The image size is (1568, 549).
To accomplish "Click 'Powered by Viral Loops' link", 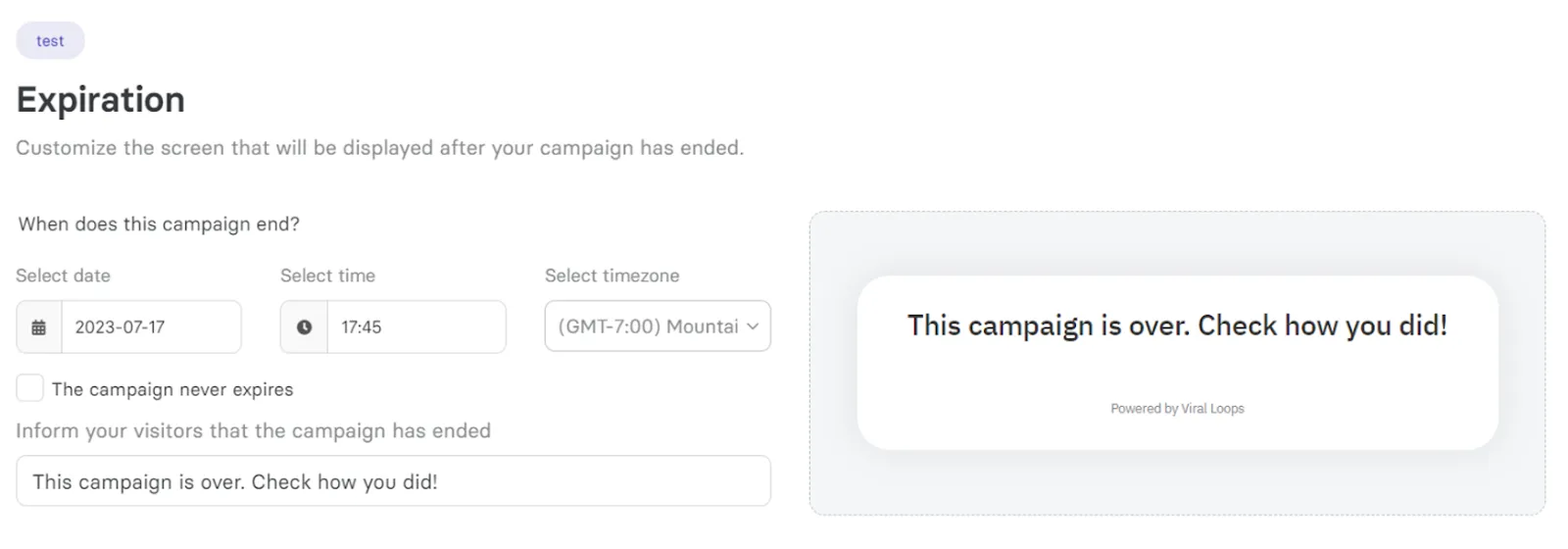I will pos(1177,409).
